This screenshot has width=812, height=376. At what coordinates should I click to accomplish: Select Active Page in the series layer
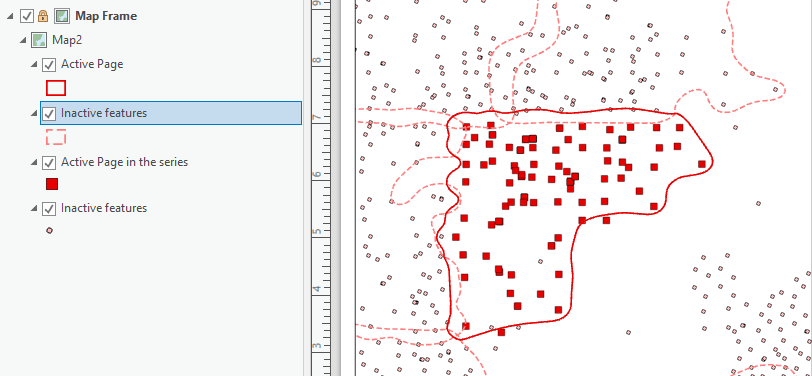pyautogui.click(x=124, y=162)
